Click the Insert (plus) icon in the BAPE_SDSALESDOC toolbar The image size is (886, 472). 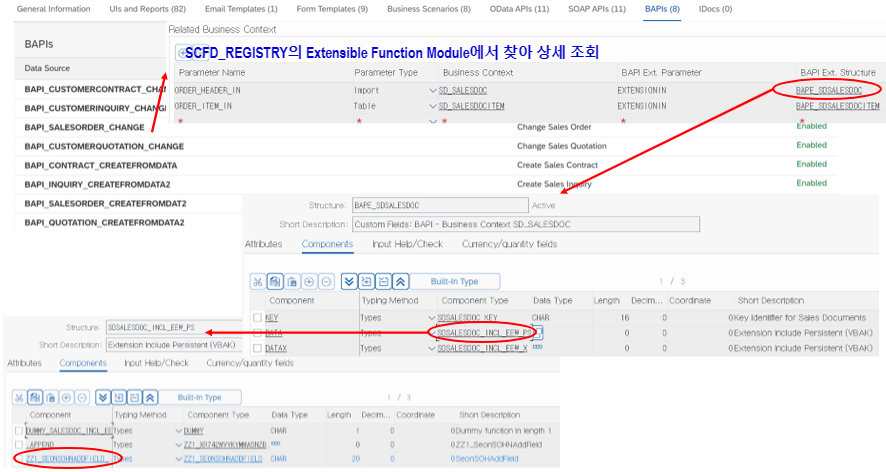coord(309,282)
